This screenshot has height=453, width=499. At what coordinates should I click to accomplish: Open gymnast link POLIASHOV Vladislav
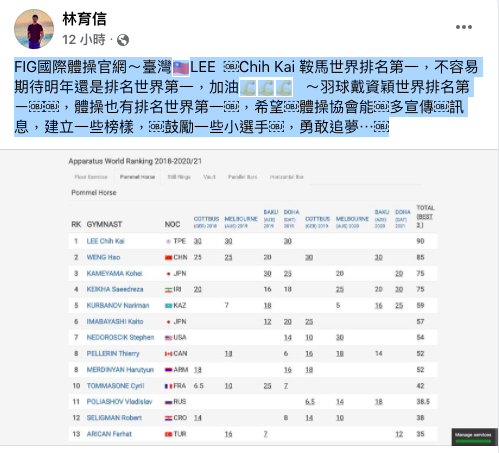119,402
